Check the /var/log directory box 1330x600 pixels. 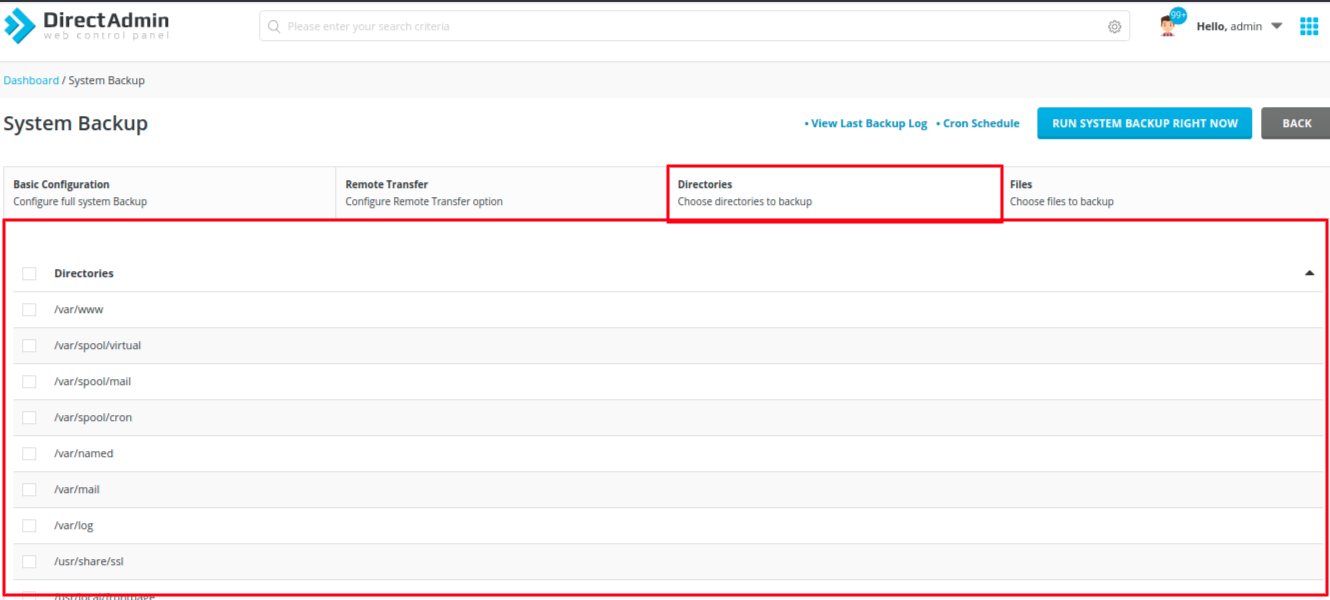29,526
